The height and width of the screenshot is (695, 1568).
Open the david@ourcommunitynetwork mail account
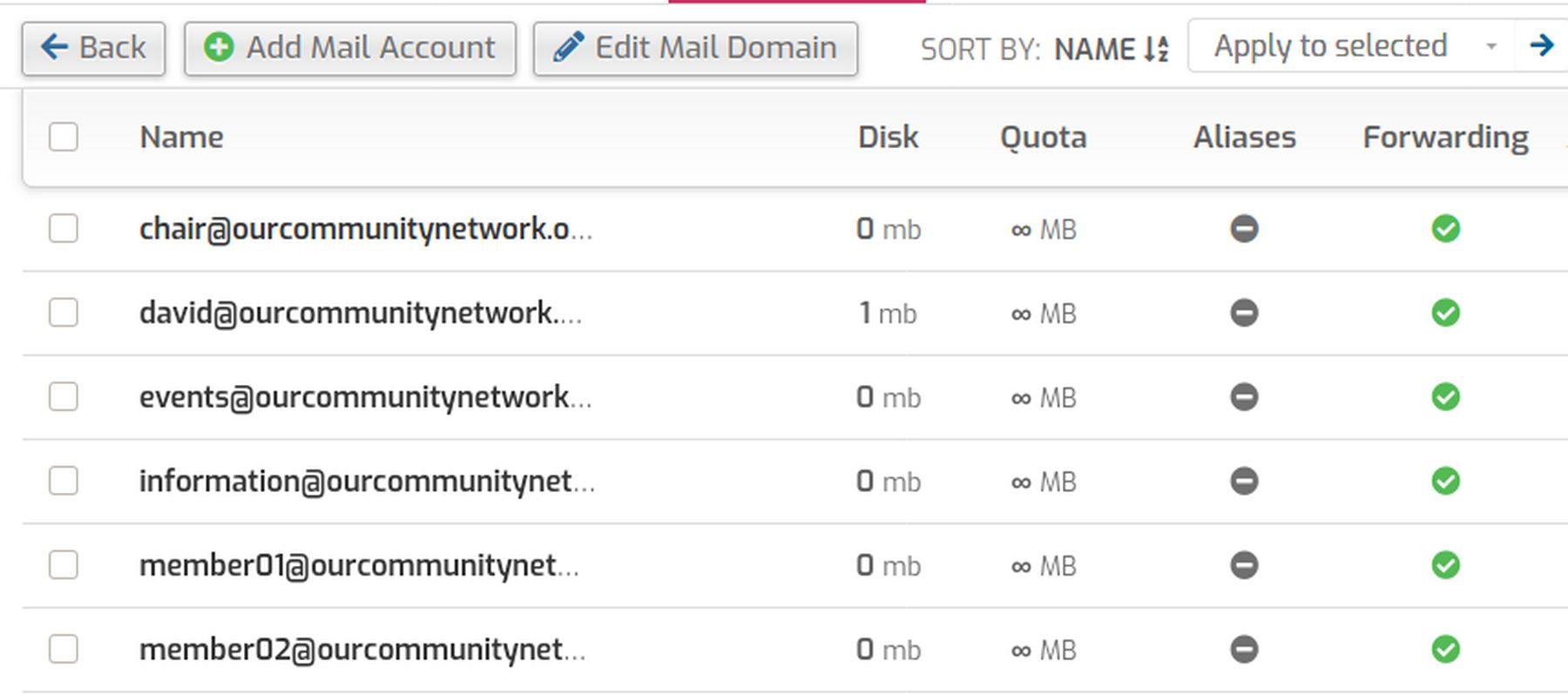(x=360, y=313)
